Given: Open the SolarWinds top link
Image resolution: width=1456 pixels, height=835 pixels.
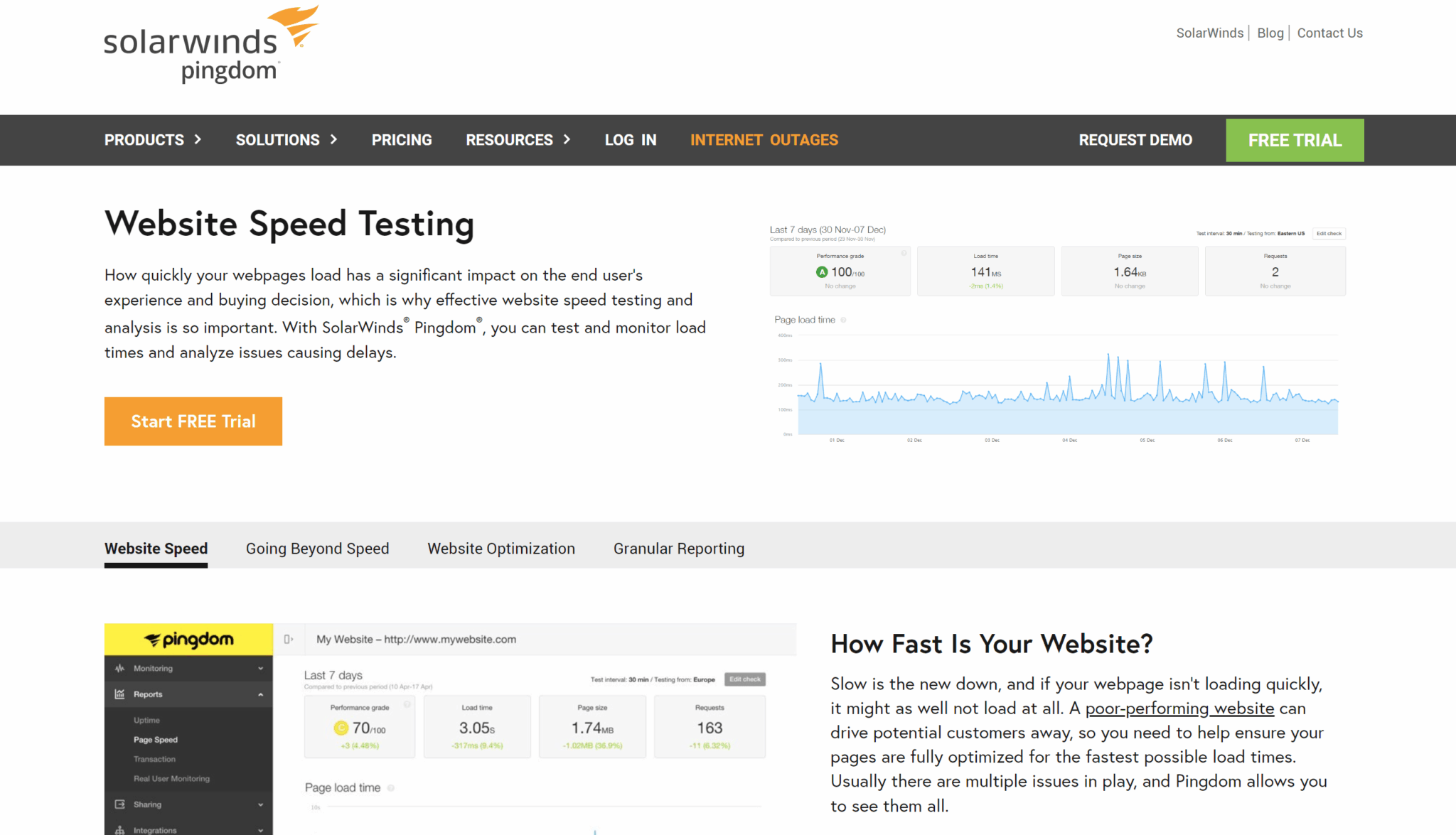Looking at the screenshot, I should pos(1210,33).
